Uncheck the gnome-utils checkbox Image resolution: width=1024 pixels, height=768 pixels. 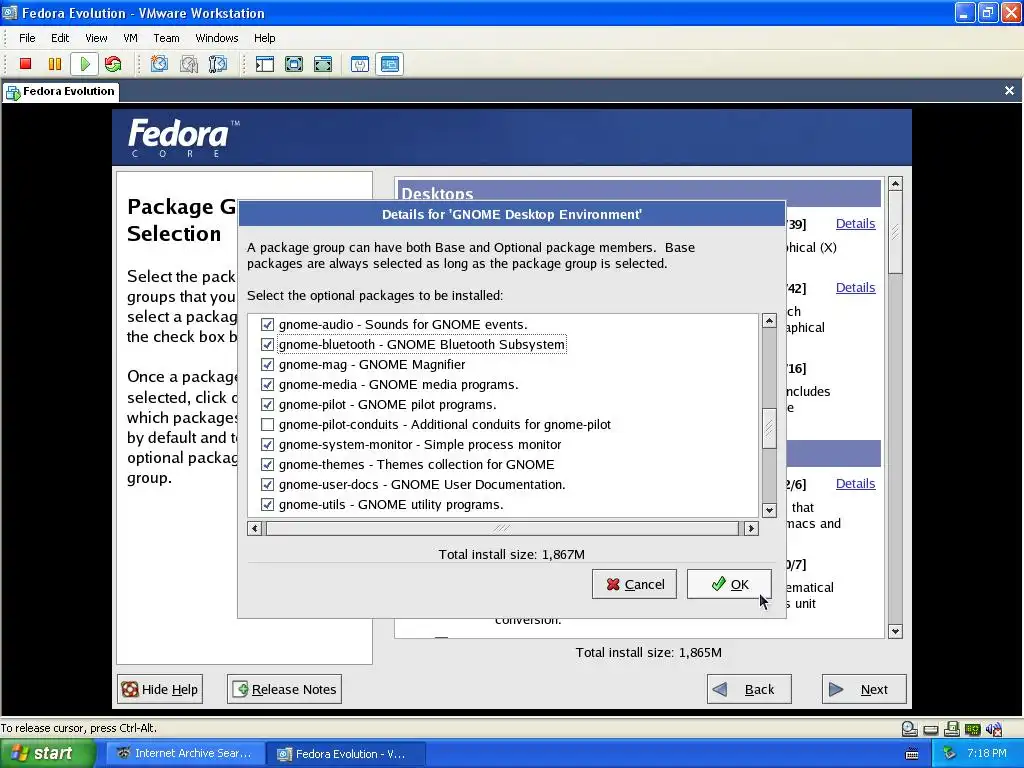pyautogui.click(x=267, y=505)
